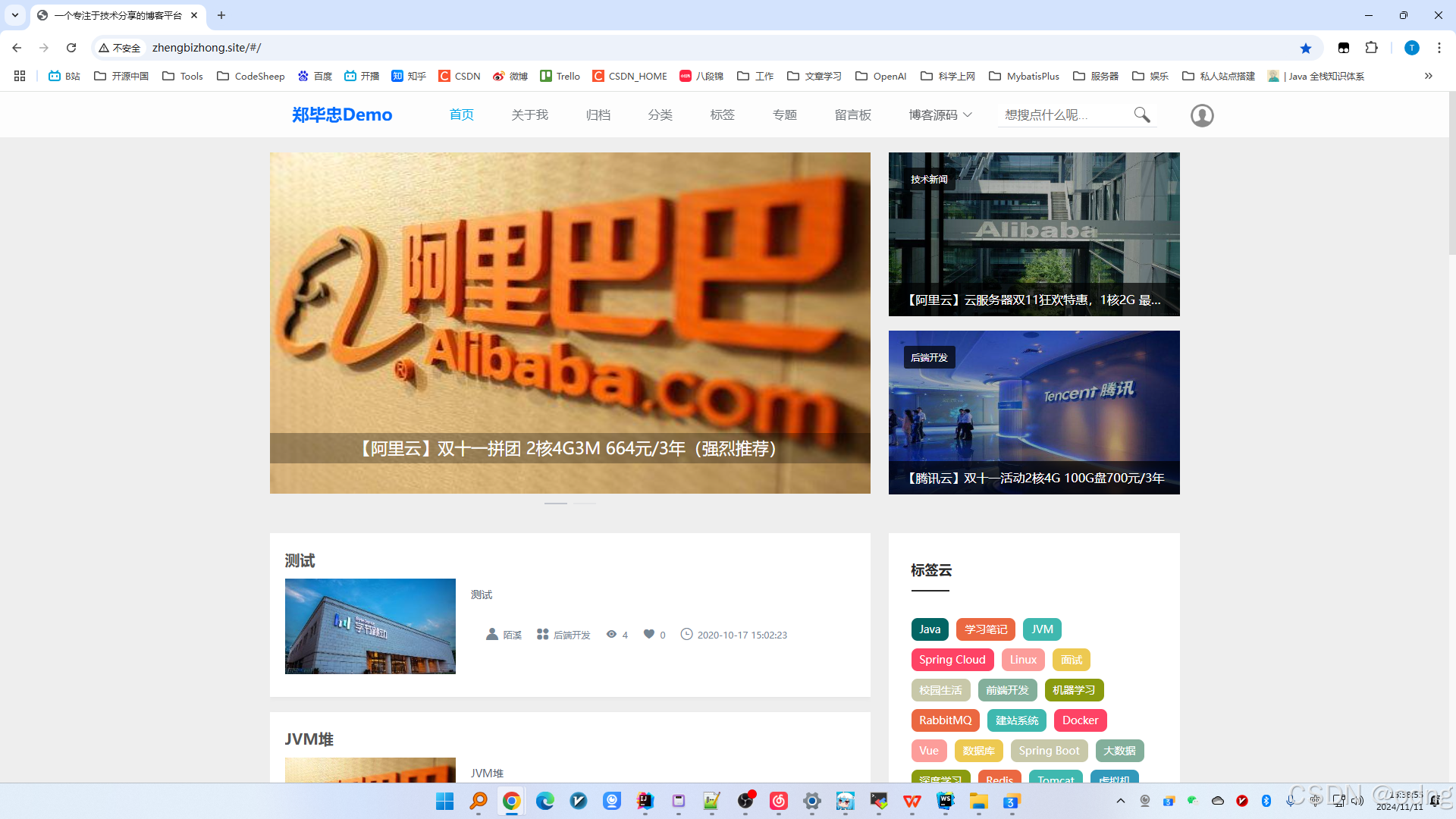Open the tab search dropdown arrow
Viewport: 1456px width, 819px height.
tap(15, 15)
